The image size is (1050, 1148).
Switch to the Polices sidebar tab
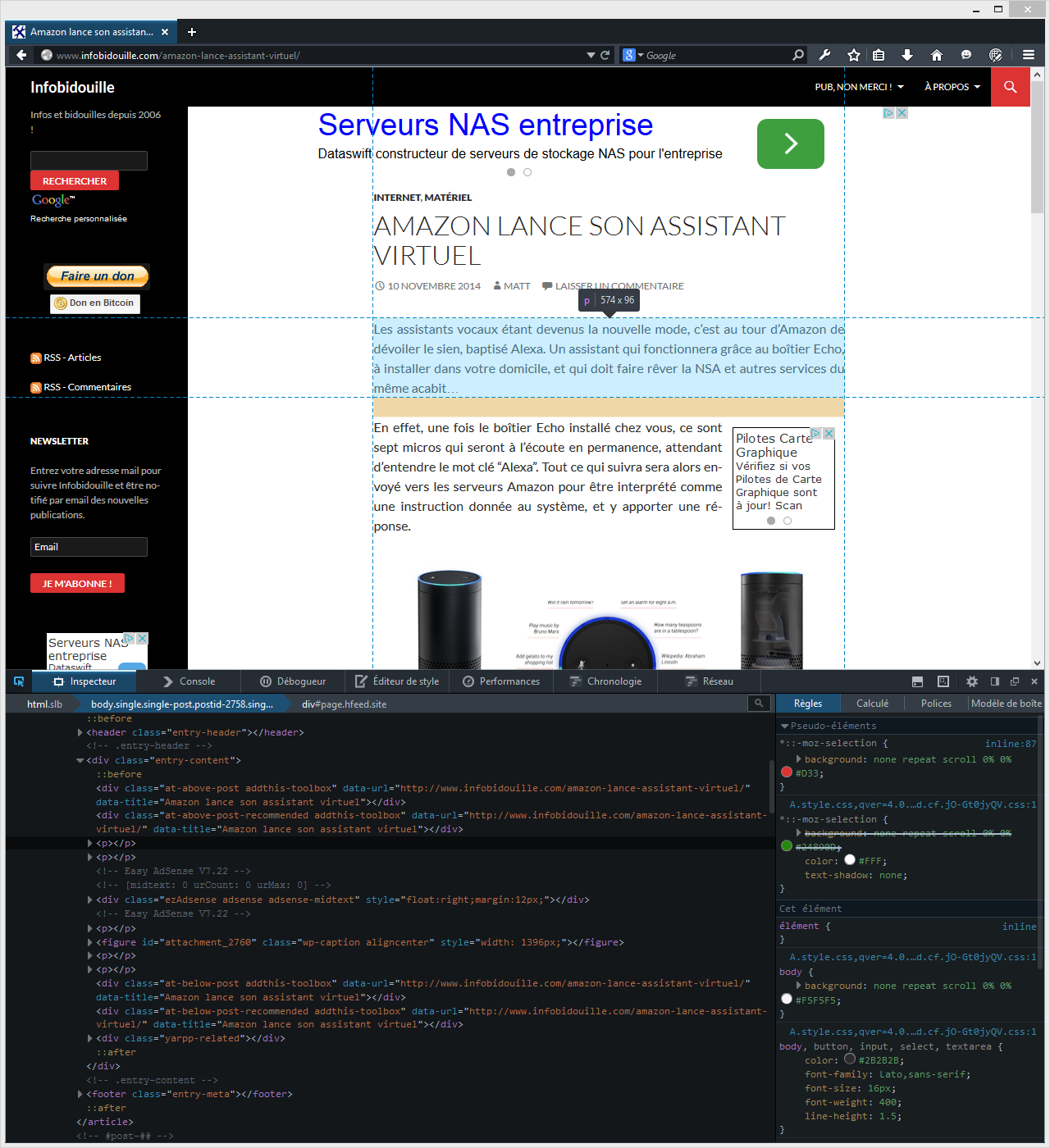936,704
